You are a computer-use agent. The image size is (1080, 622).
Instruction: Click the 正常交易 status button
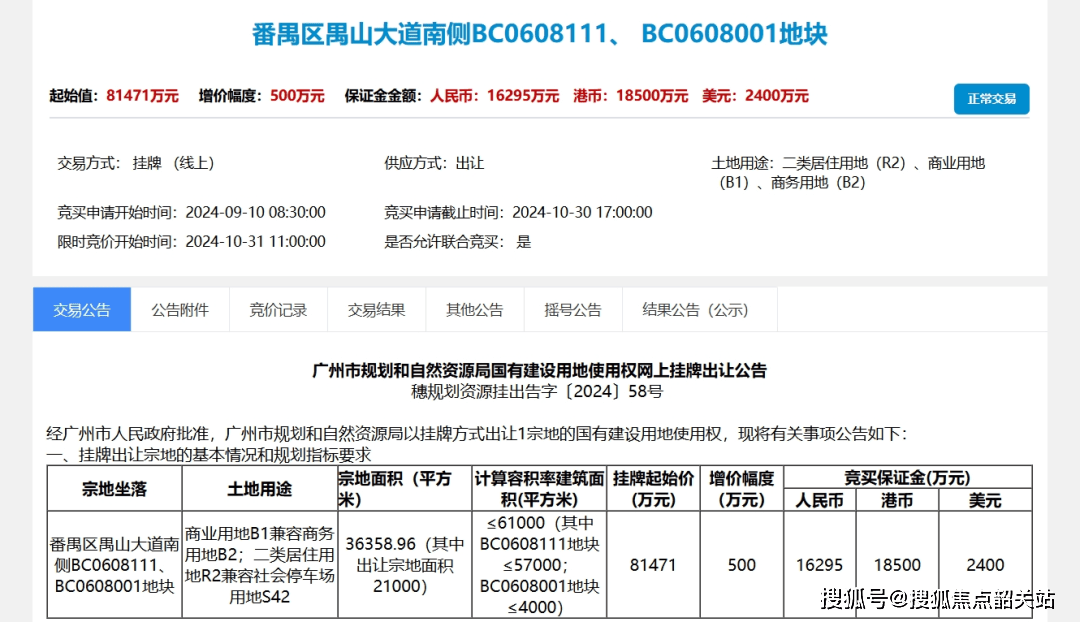991,99
